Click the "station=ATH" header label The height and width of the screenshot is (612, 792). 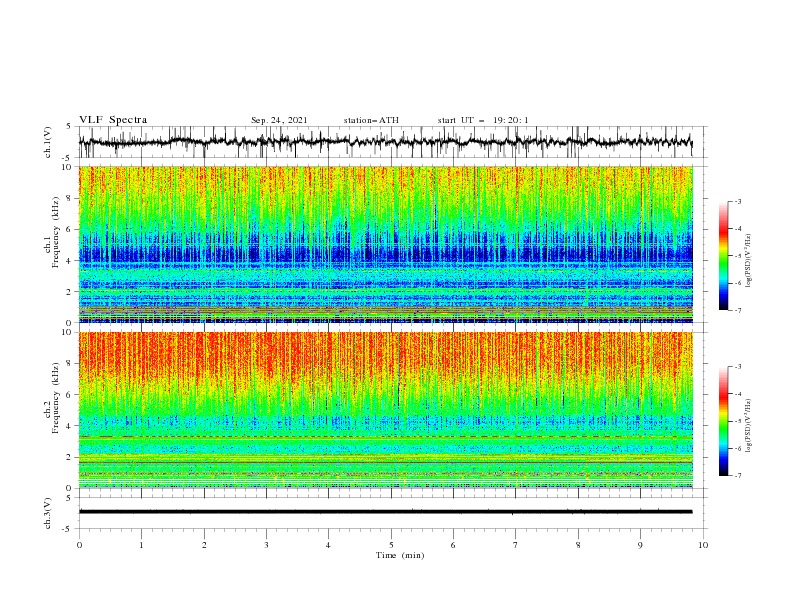(x=371, y=120)
